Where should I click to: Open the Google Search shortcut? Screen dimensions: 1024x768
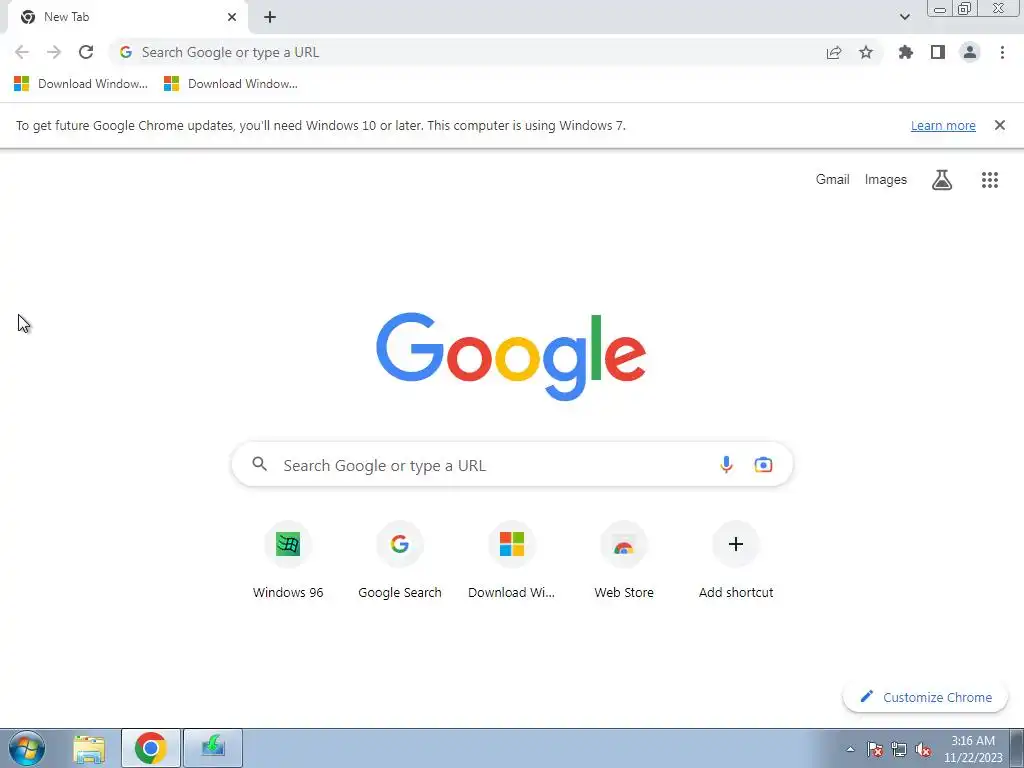coord(400,560)
